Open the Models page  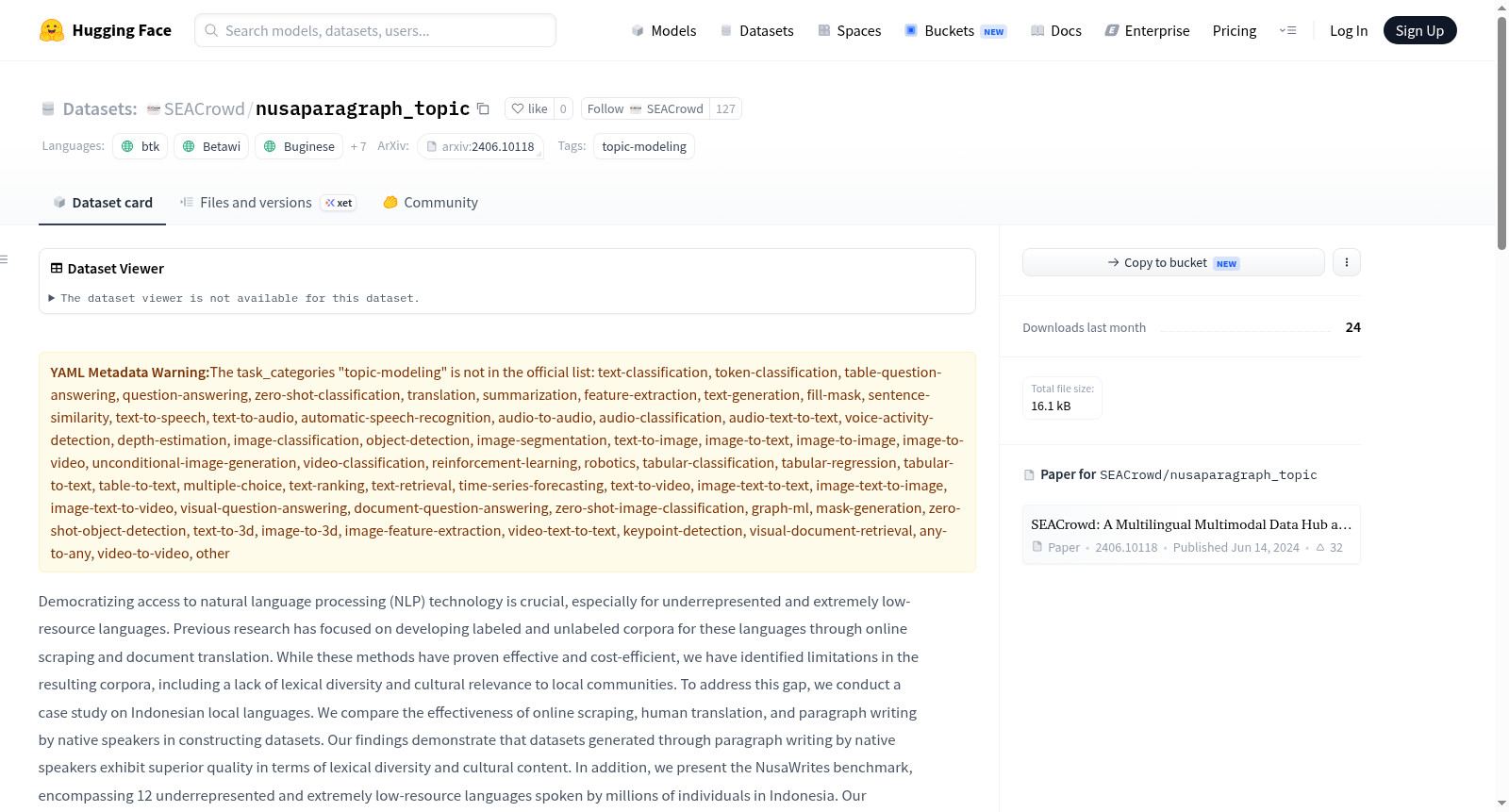[663, 30]
